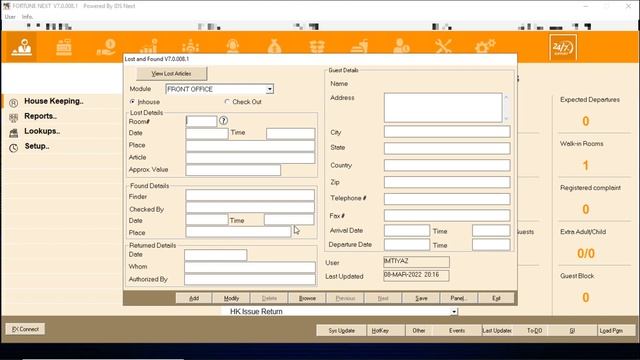Click the Lost Details Place field
The height and width of the screenshot is (360, 640).
point(250,146)
